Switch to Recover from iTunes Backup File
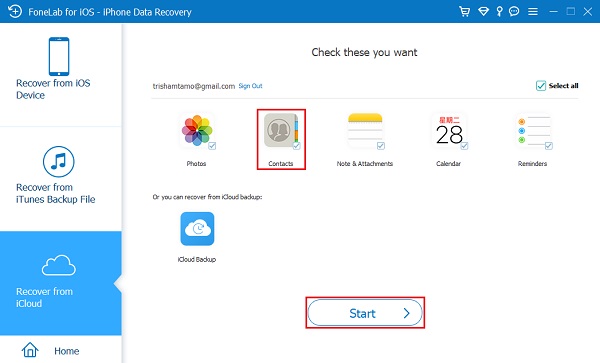This screenshot has width=600, height=363. (x=60, y=179)
